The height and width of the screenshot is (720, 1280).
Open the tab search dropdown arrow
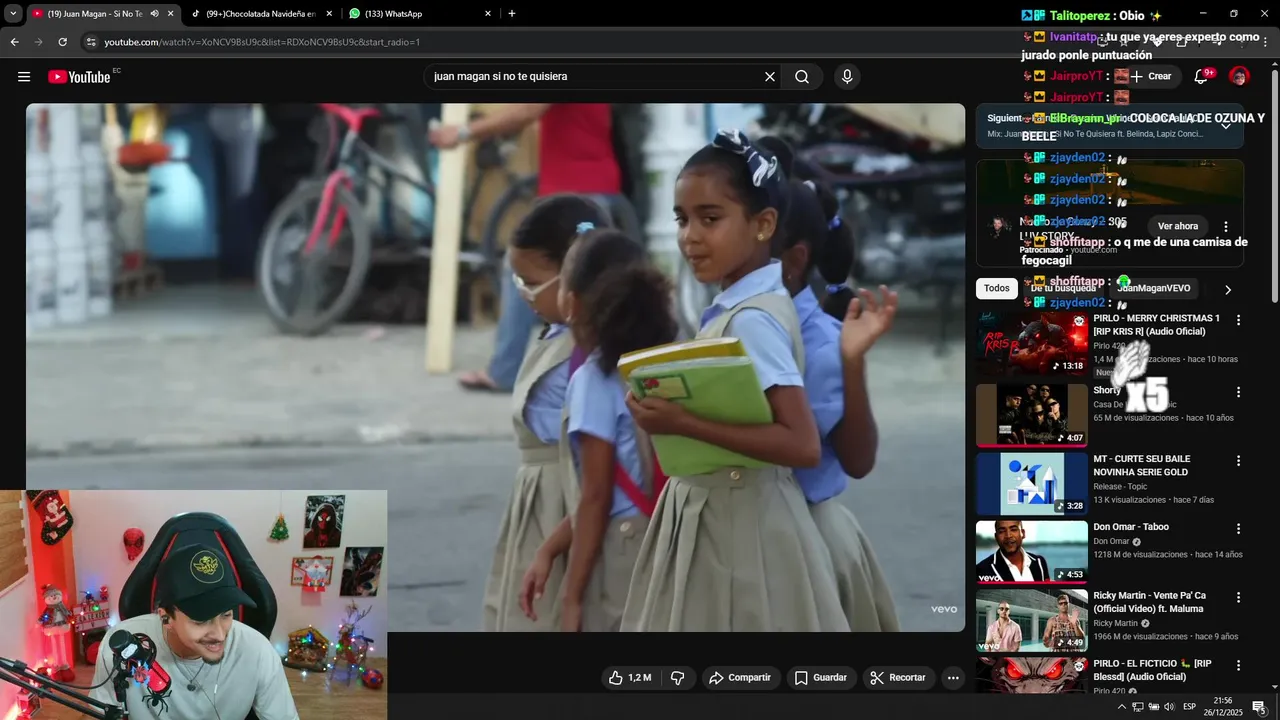[x=13, y=14]
